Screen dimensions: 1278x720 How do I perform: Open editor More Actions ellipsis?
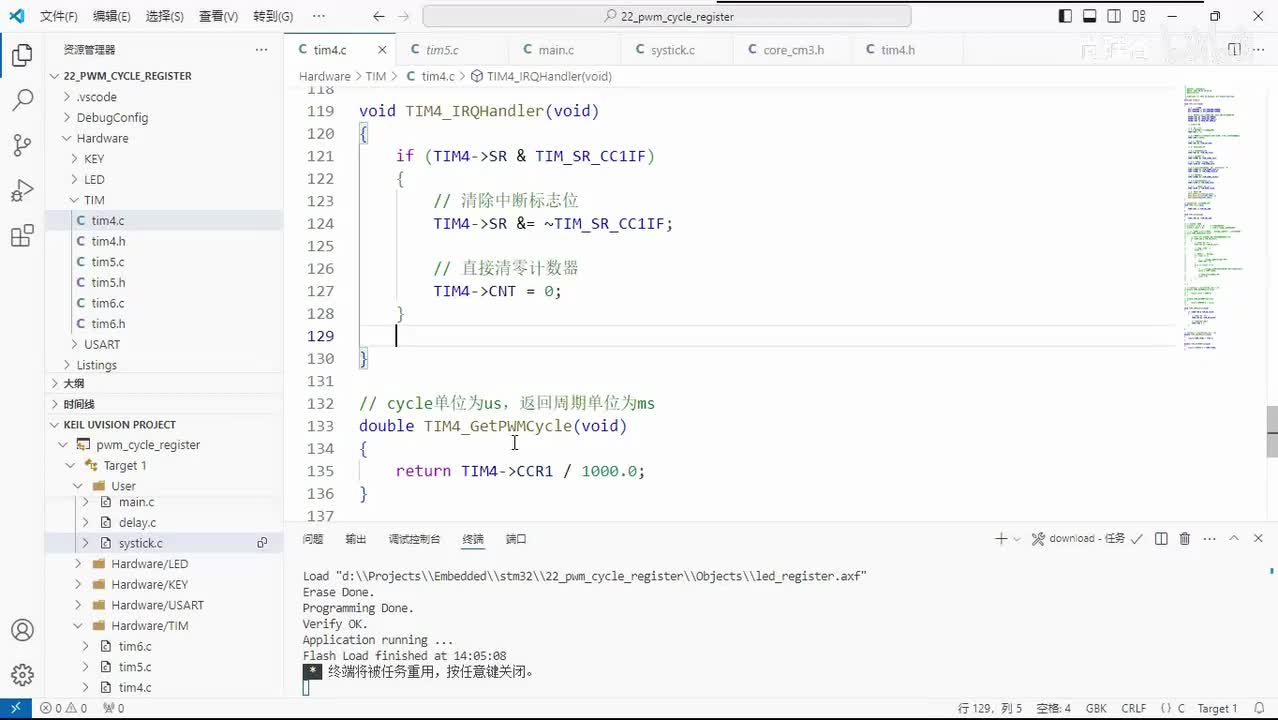click(x=1259, y=49)
